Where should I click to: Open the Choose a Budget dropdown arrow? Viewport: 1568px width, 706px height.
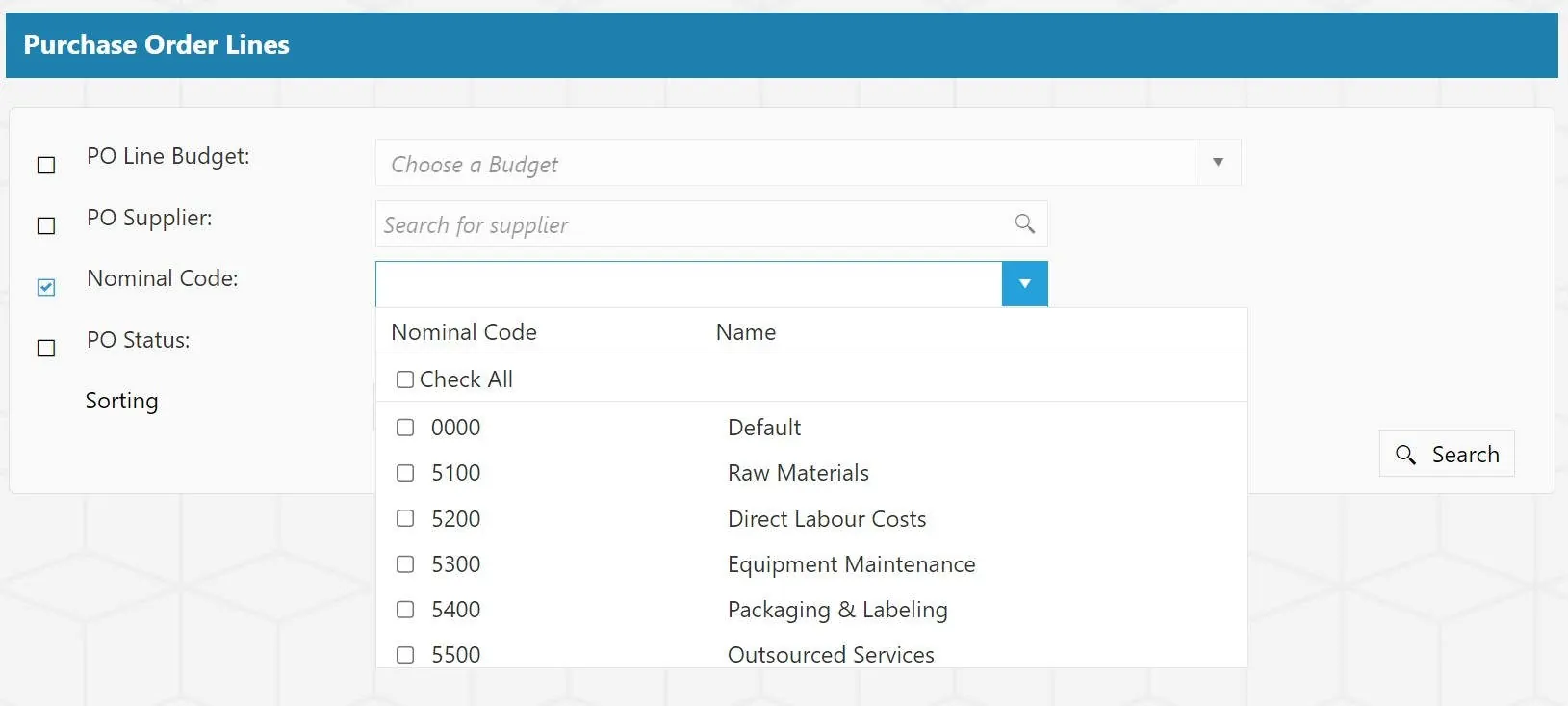[x=1218, y=162]
